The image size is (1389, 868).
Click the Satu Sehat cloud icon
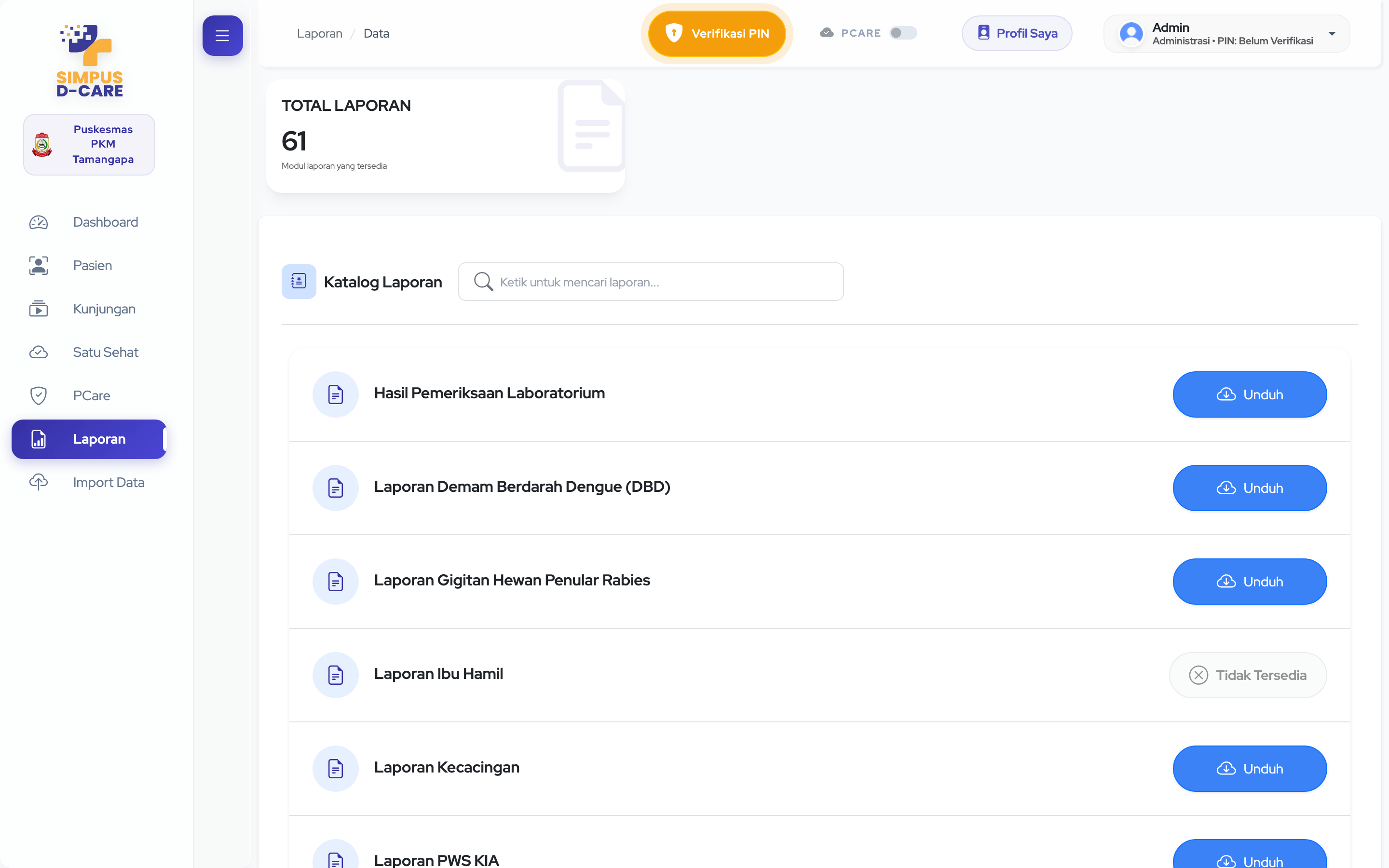coord(39,352)
